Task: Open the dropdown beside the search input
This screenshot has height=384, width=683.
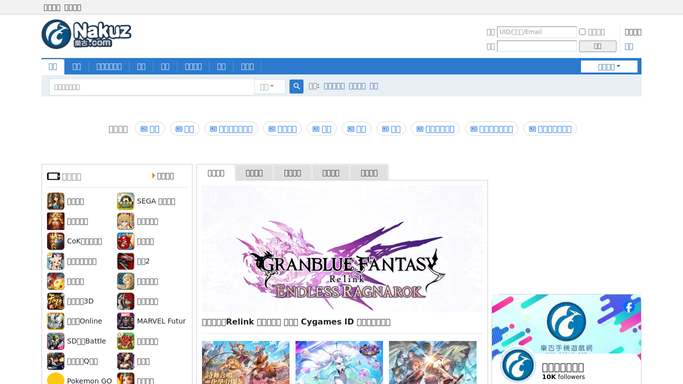Action: pos(270,87)
